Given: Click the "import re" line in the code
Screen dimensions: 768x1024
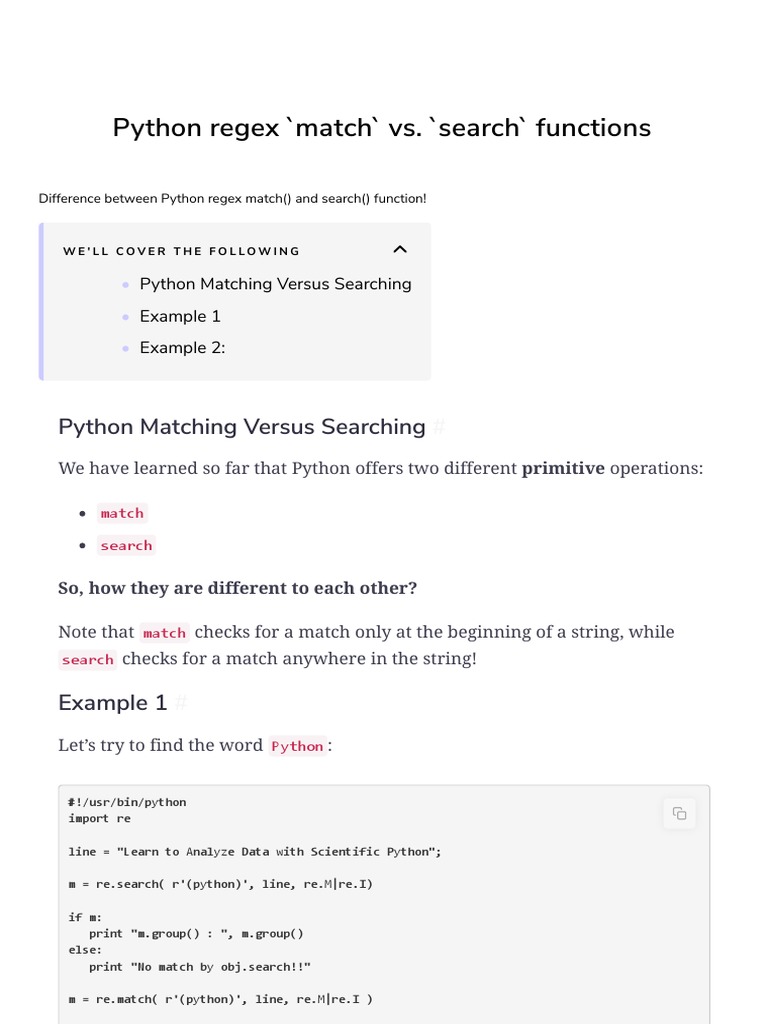Looking at the screenshot, I should [x=99, y=818].
